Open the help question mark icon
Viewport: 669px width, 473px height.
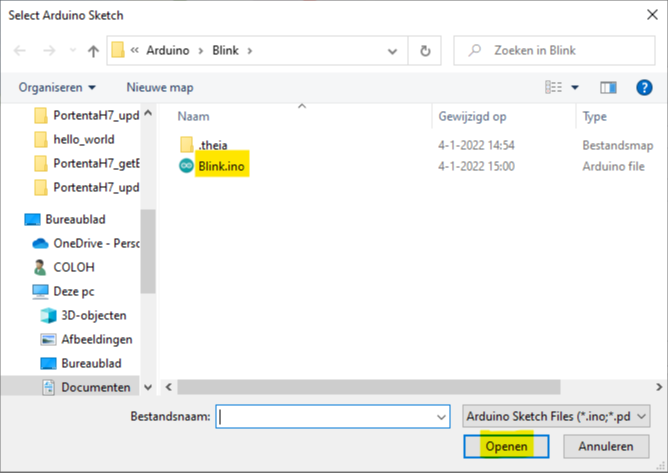[x=643, y=88]
